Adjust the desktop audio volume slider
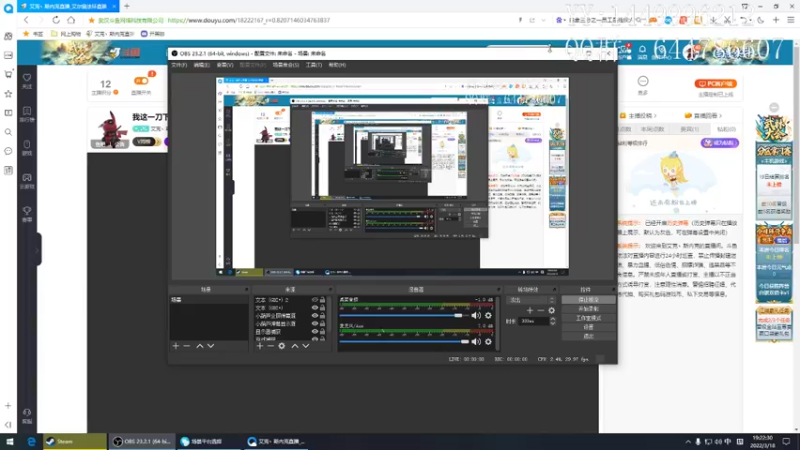The image size is (800, 450). pyautogui.click(x=403, y=315)
